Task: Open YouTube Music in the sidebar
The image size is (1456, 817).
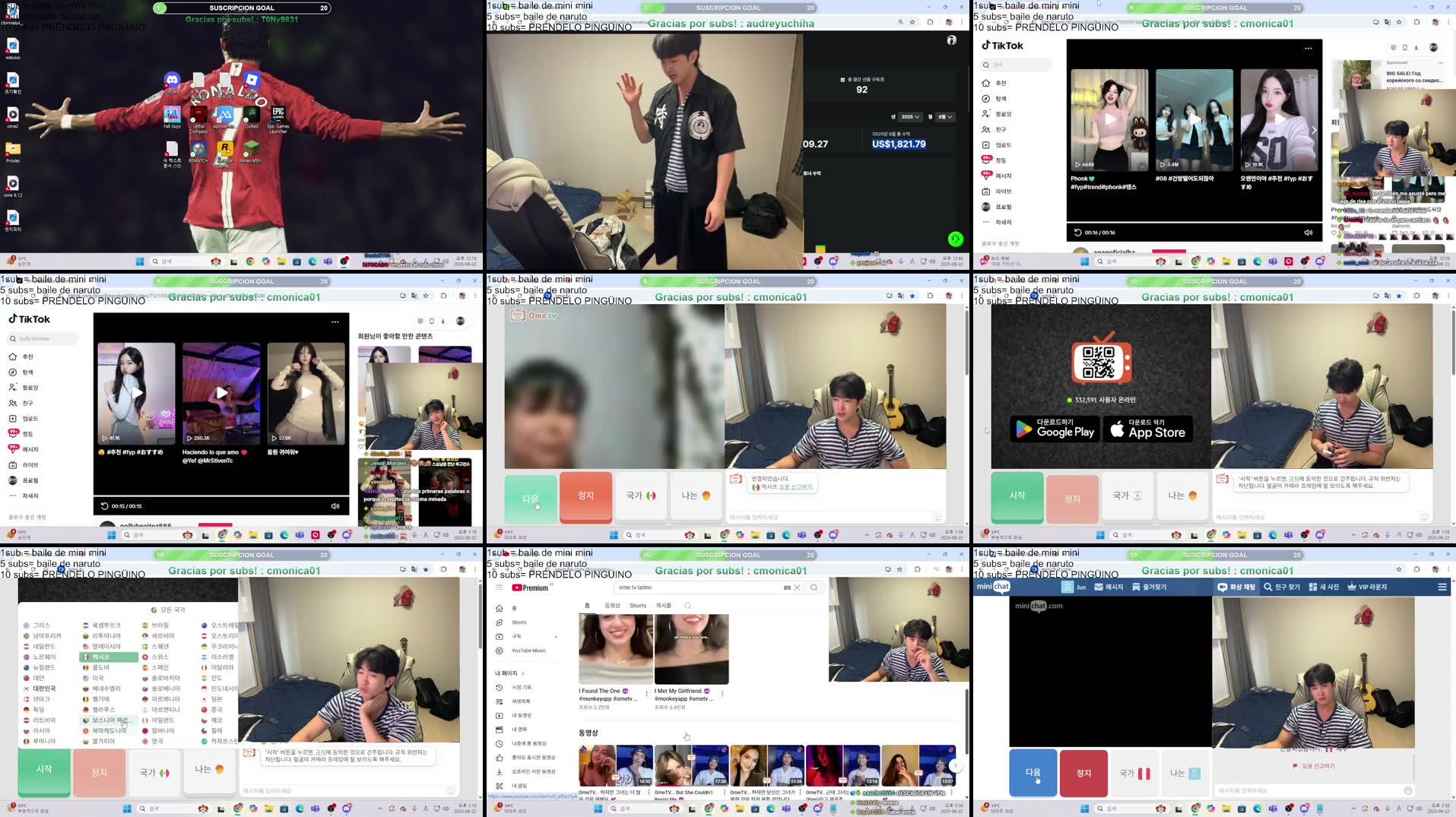Action: point(521,651)
